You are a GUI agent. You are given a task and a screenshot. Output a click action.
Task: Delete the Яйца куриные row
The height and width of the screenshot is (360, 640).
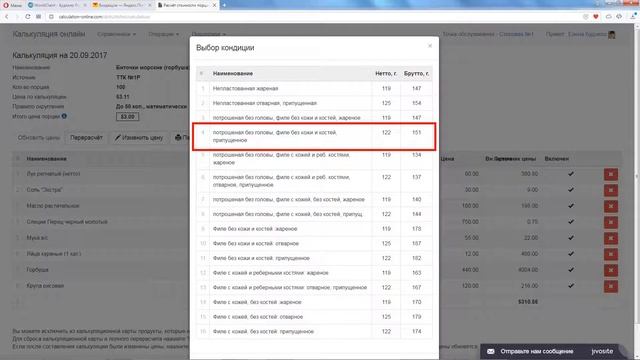(611, 254)
